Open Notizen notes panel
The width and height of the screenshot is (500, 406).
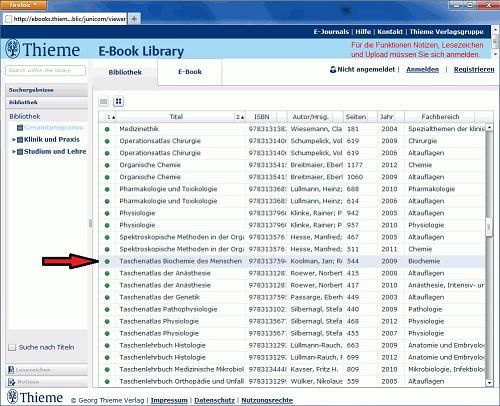47,382
